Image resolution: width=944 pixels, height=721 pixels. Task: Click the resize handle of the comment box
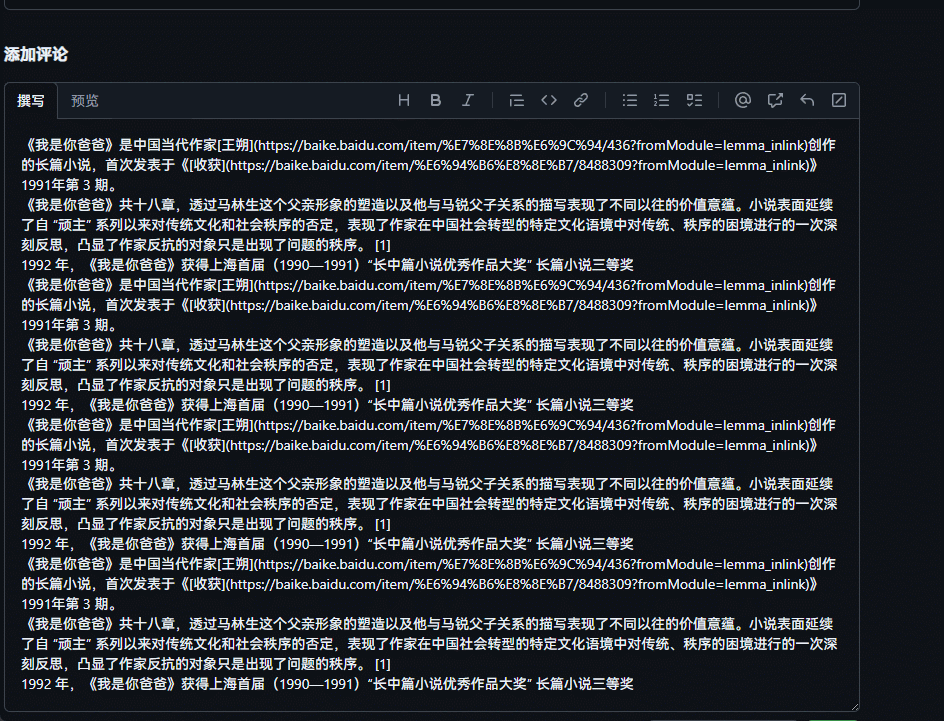pos(853,705)
